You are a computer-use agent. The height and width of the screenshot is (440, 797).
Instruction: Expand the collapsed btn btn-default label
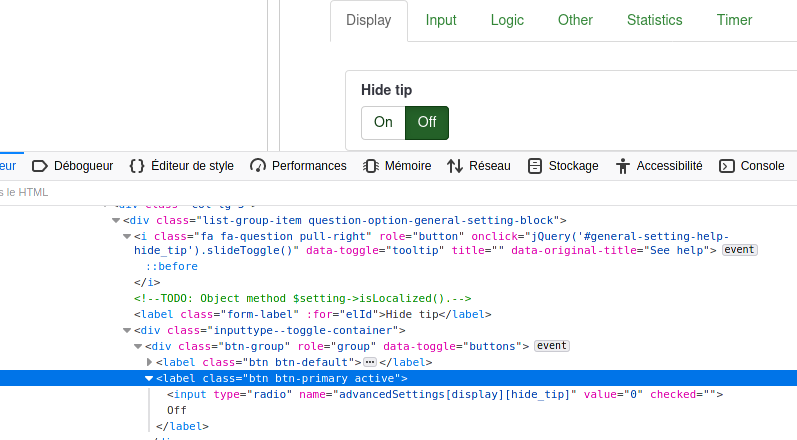pyautogui.click(x=150, y=362)
